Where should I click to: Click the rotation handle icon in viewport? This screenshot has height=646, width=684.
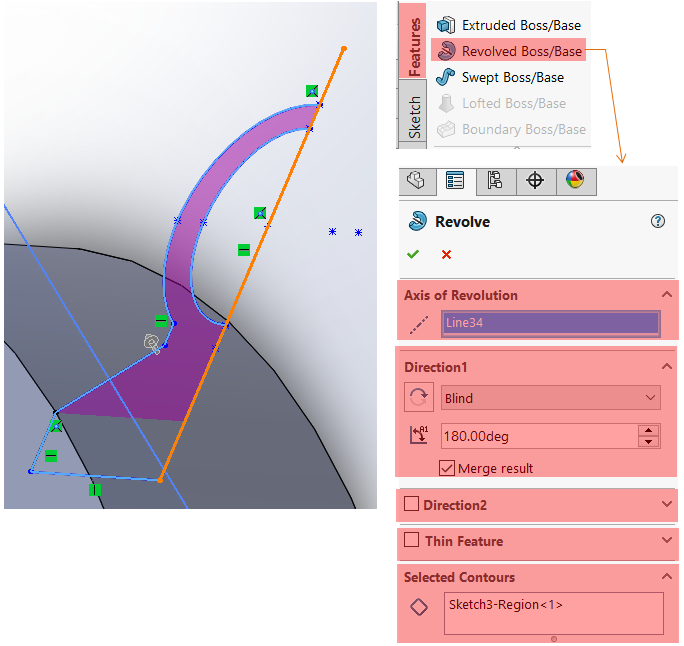[x=151, y=343]
